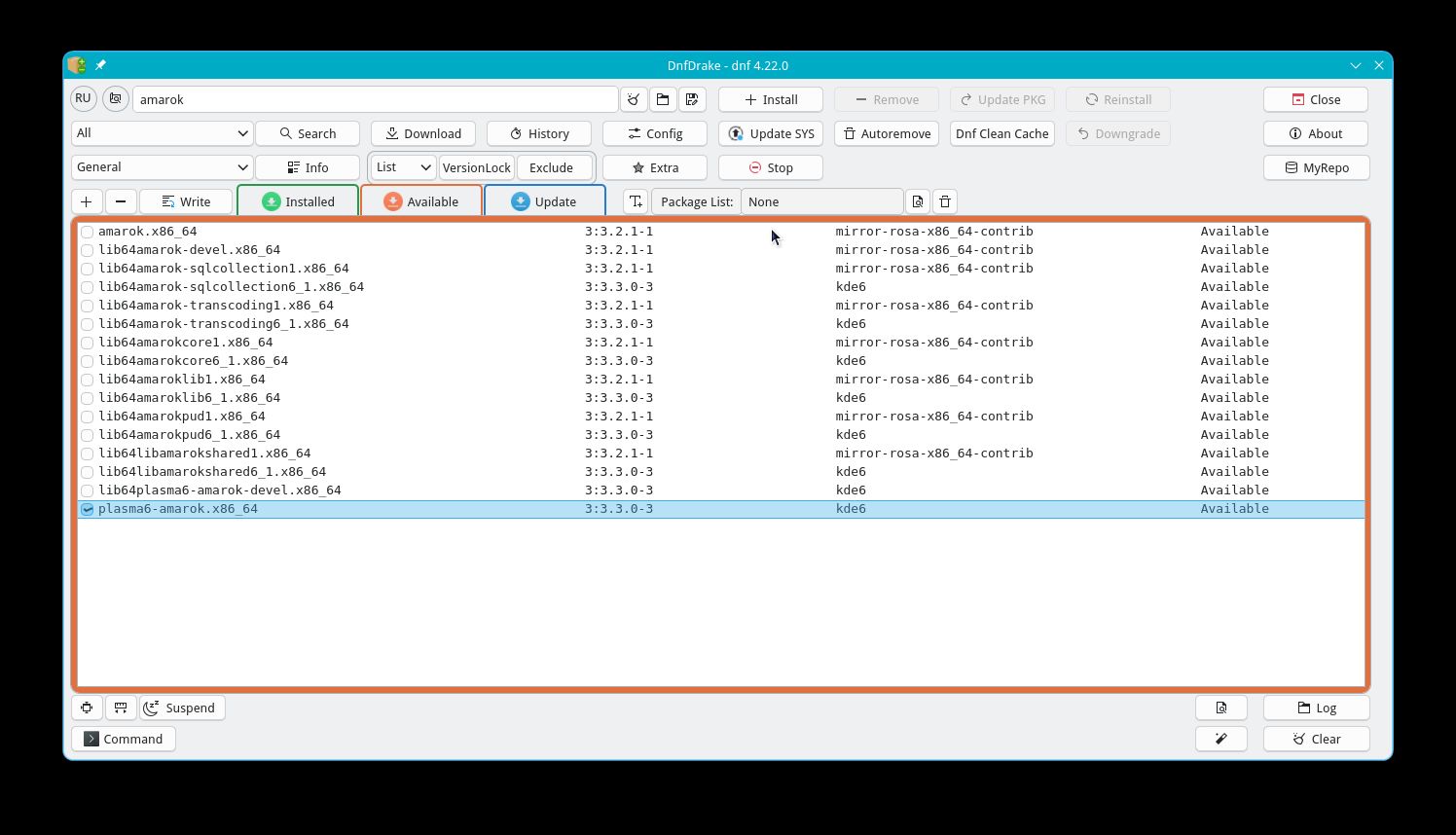Click the Autoremove button
This screenshot has width=1456, height=835.
pyautogui.click(x=887, y=133)
